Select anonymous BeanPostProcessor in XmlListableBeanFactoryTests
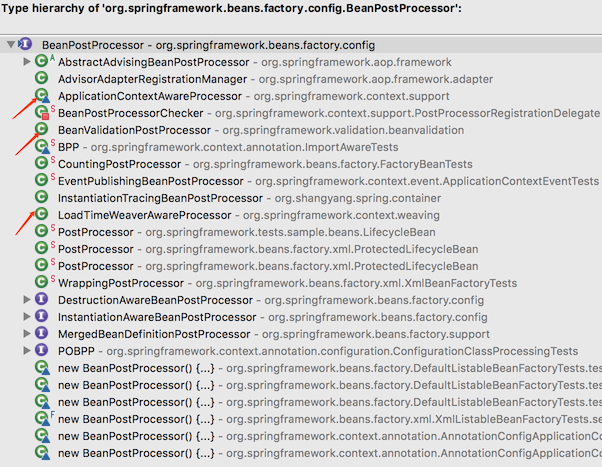The image size is (602, 467). coord(135,419)
